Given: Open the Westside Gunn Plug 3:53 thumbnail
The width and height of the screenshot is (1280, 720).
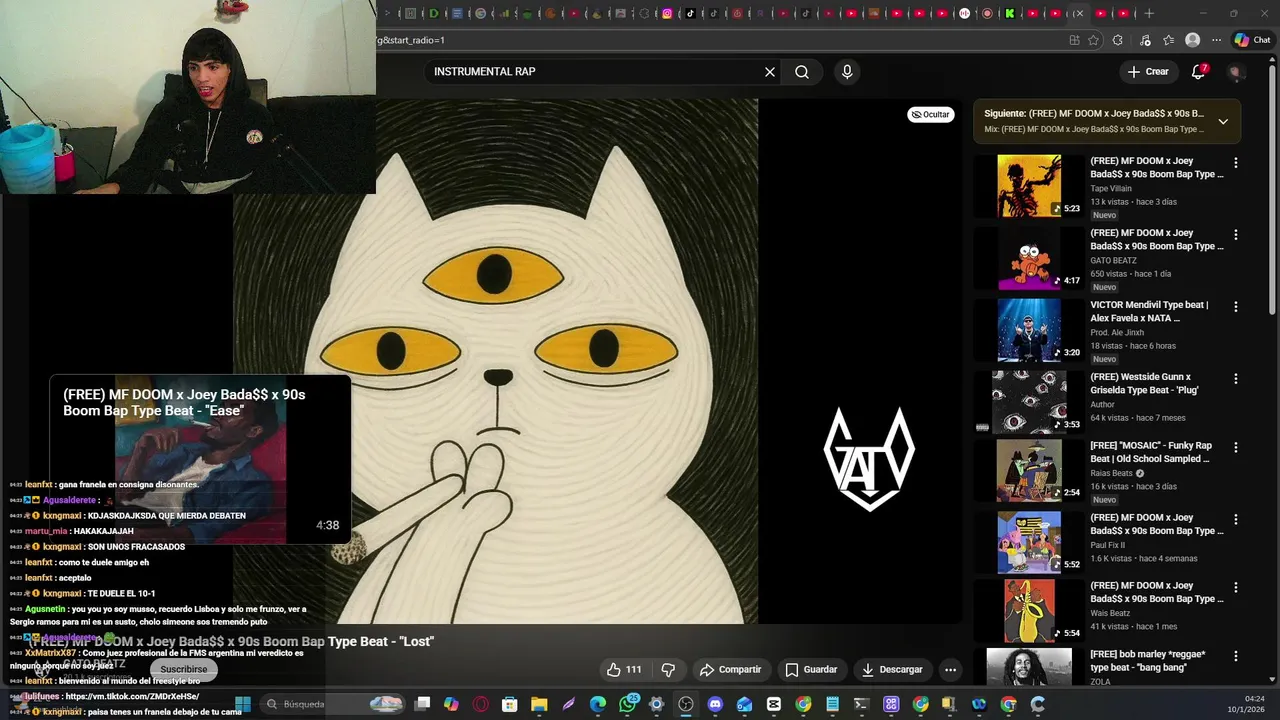Looking at the screenshot, I should click(x=1029, y=401).
